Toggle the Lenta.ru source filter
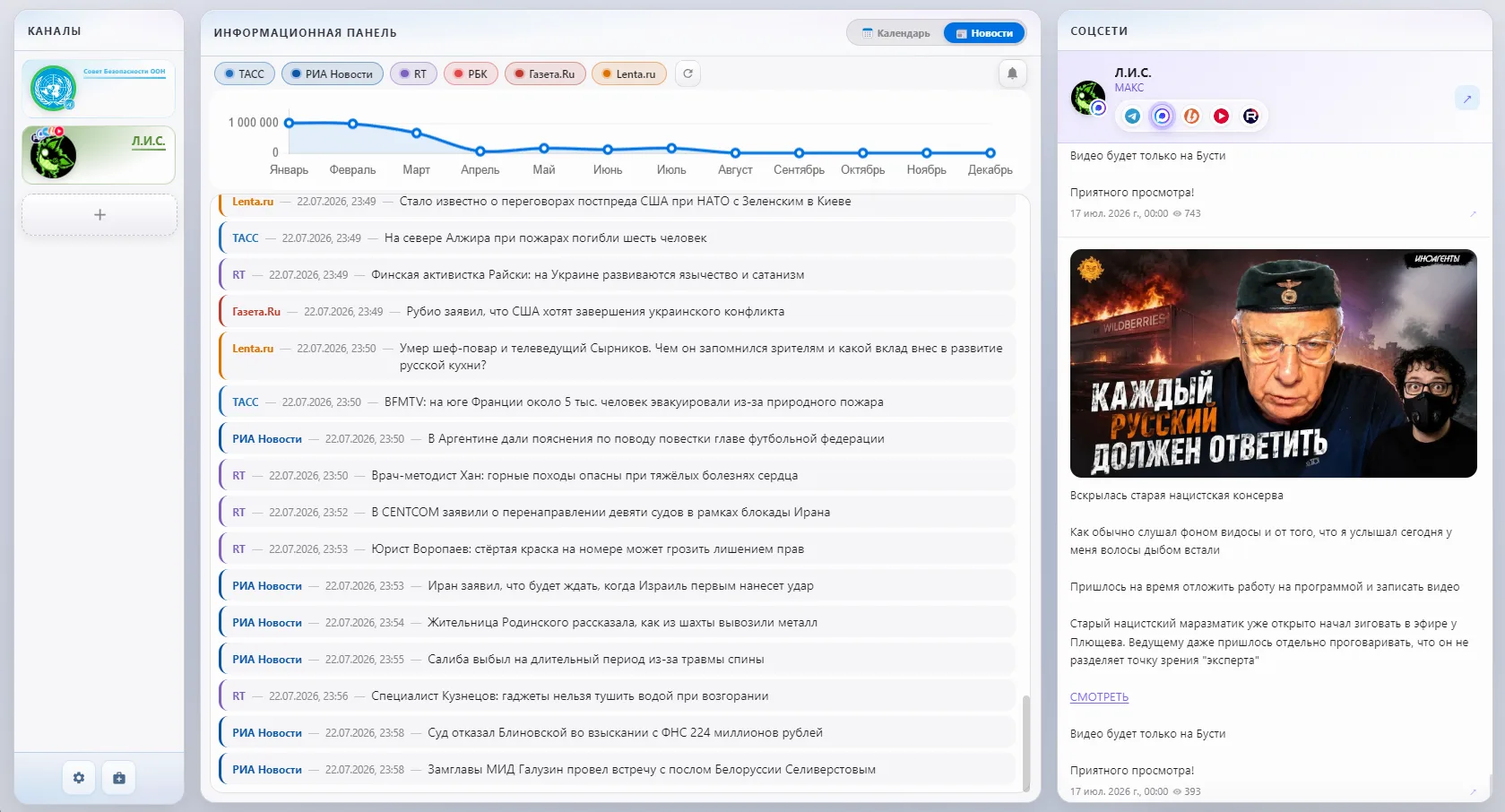 629,73
